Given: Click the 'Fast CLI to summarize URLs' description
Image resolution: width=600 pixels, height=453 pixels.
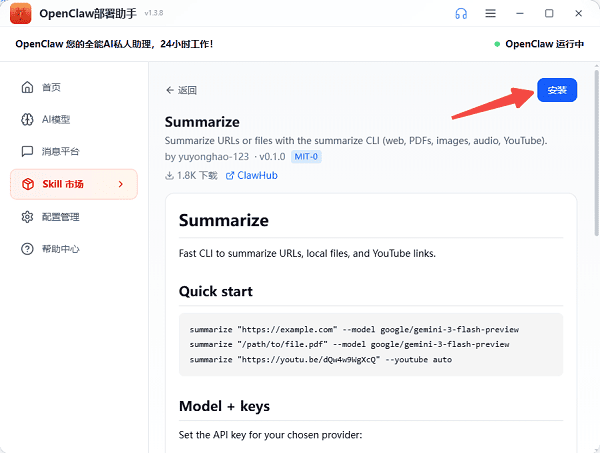Looking at the screenshot, I should coord(307,254).
